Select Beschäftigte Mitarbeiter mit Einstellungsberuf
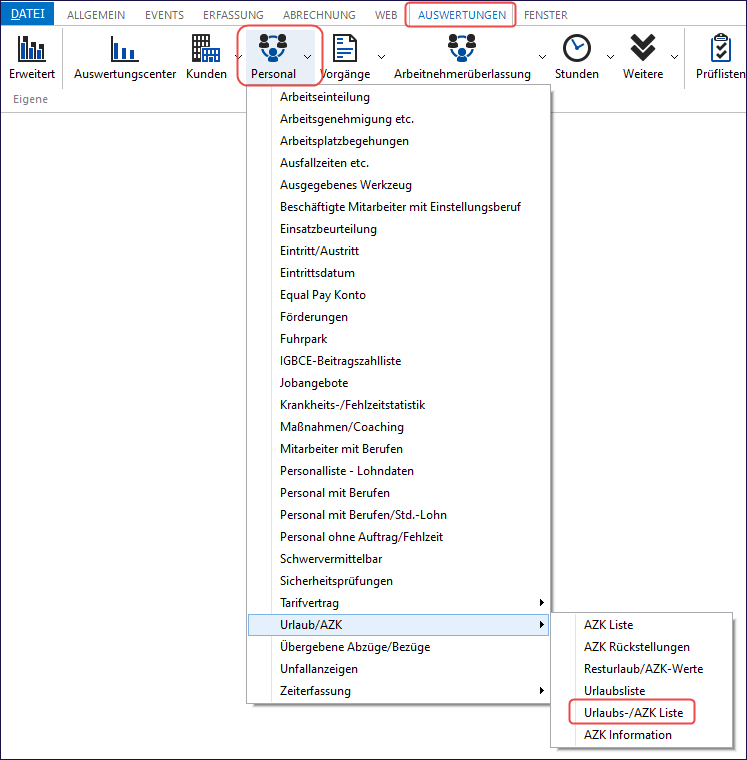 400,207
